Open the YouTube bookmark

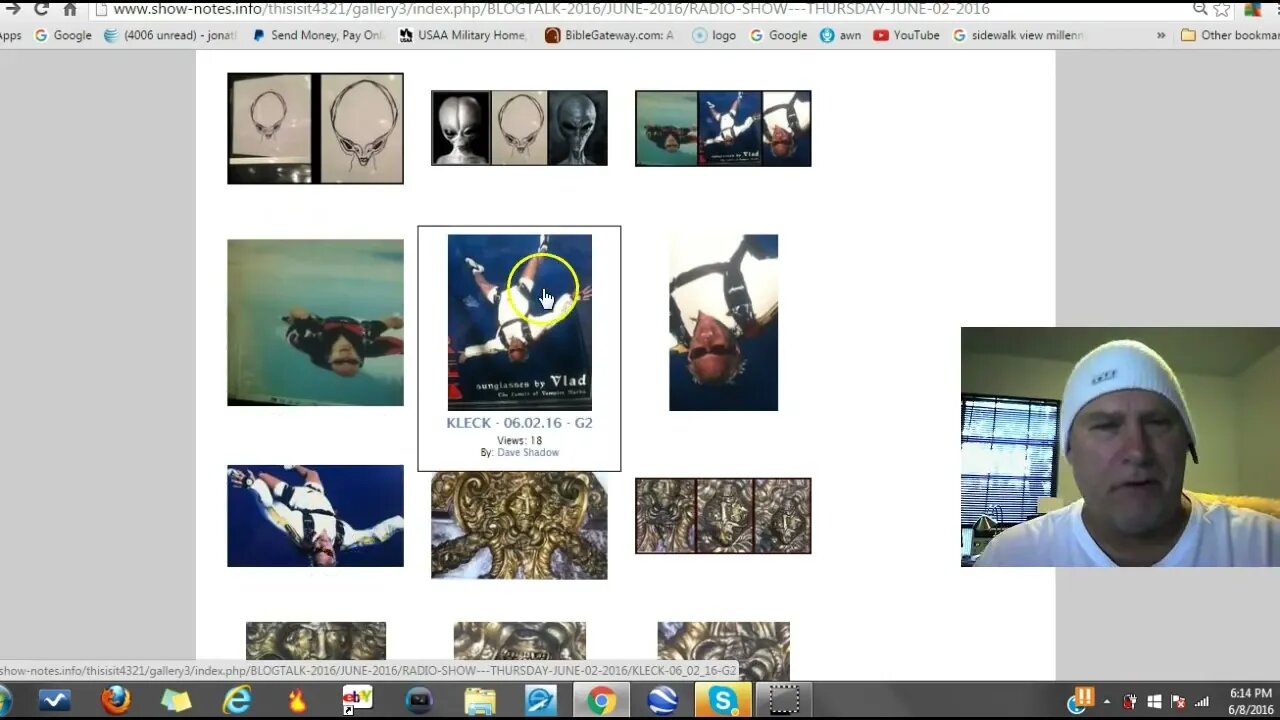click(x=906, y=35)
